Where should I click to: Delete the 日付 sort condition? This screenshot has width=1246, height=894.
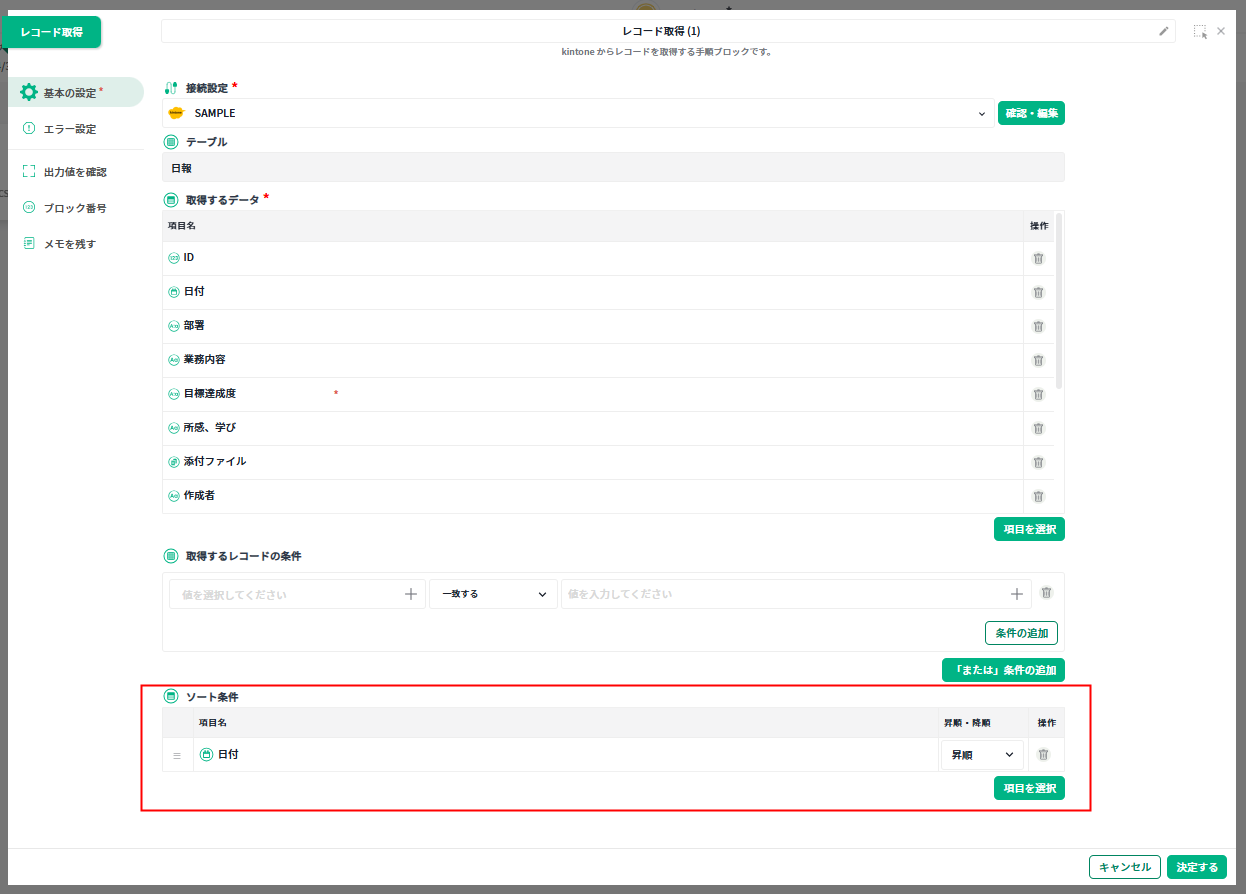(1043, 755)
